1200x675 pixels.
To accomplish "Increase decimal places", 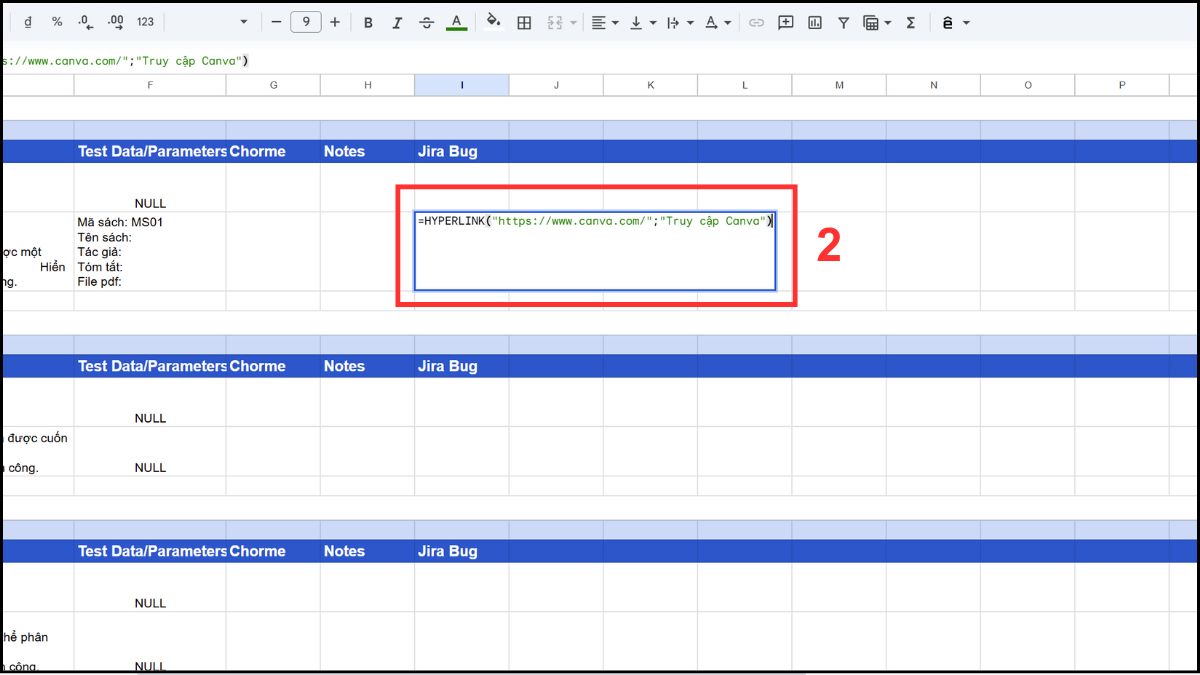I will (x=117, y=21).
